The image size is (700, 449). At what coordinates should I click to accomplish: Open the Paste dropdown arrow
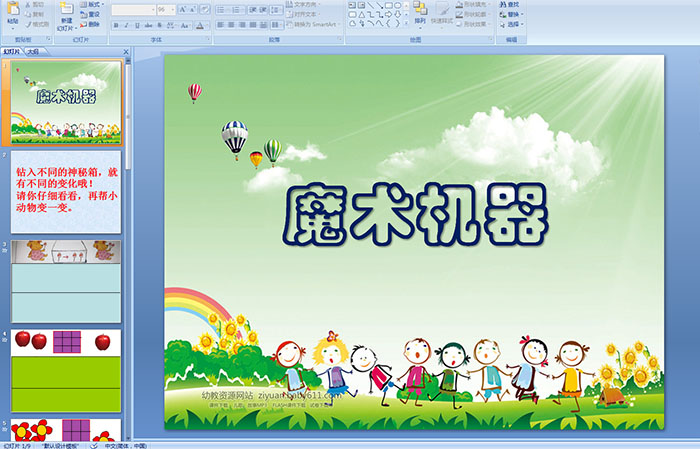(13, 27)
